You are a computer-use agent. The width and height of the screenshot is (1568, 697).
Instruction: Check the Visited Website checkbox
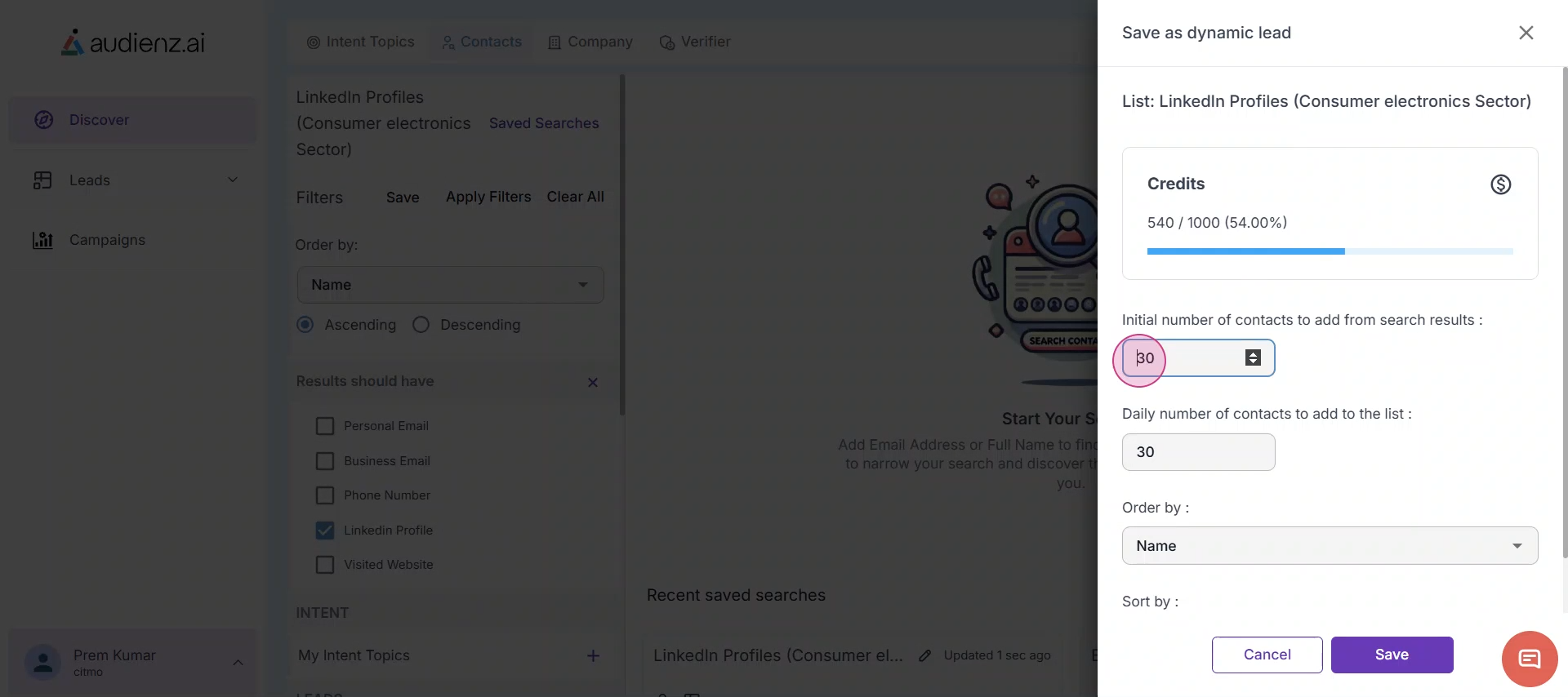pyautogui.click(x=325, y=565)
